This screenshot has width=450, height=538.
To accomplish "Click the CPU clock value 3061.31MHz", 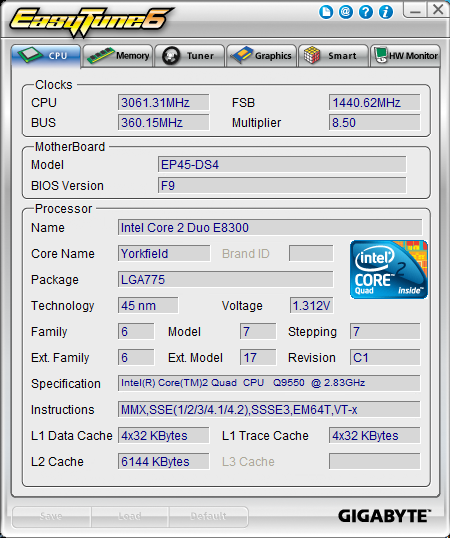I will pyautogui.click(x=163, y=102).
